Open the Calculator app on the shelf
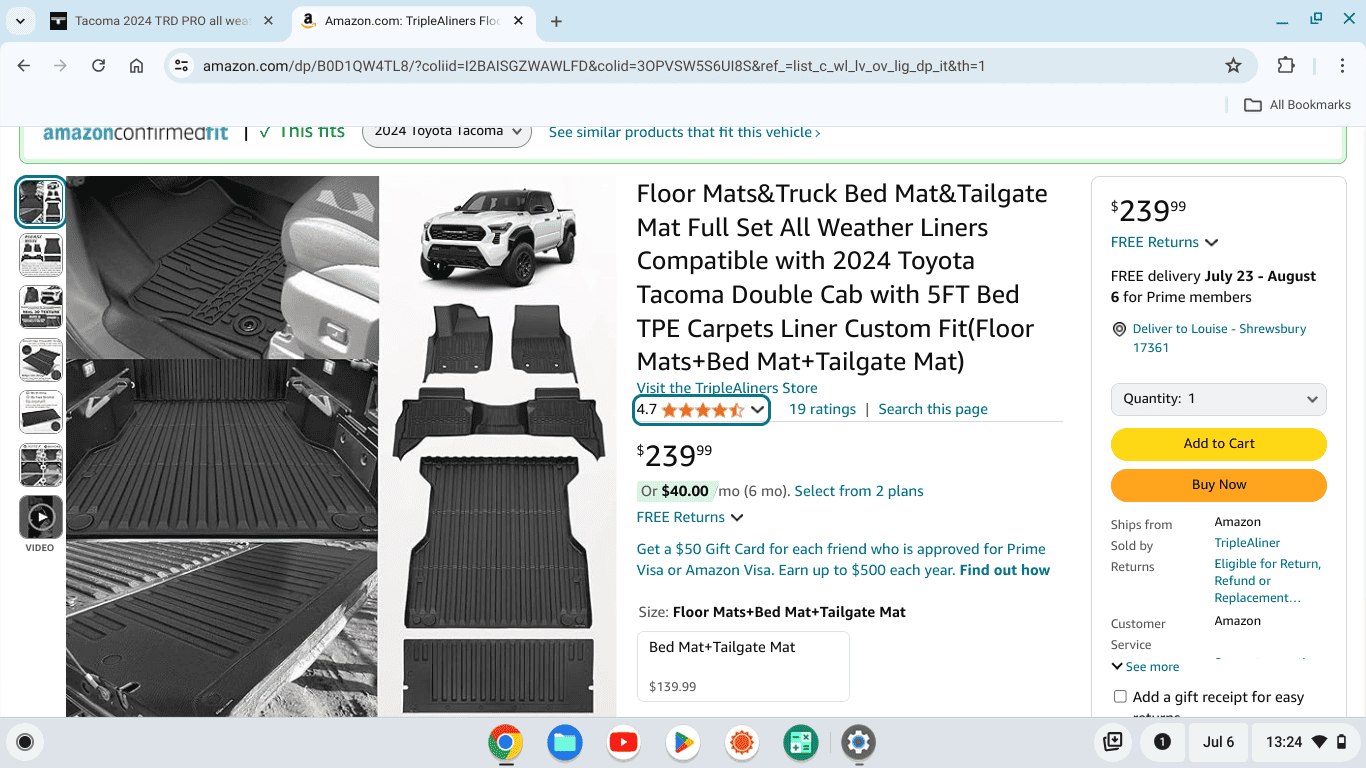The image size is (1366, 768). point(800,742)
